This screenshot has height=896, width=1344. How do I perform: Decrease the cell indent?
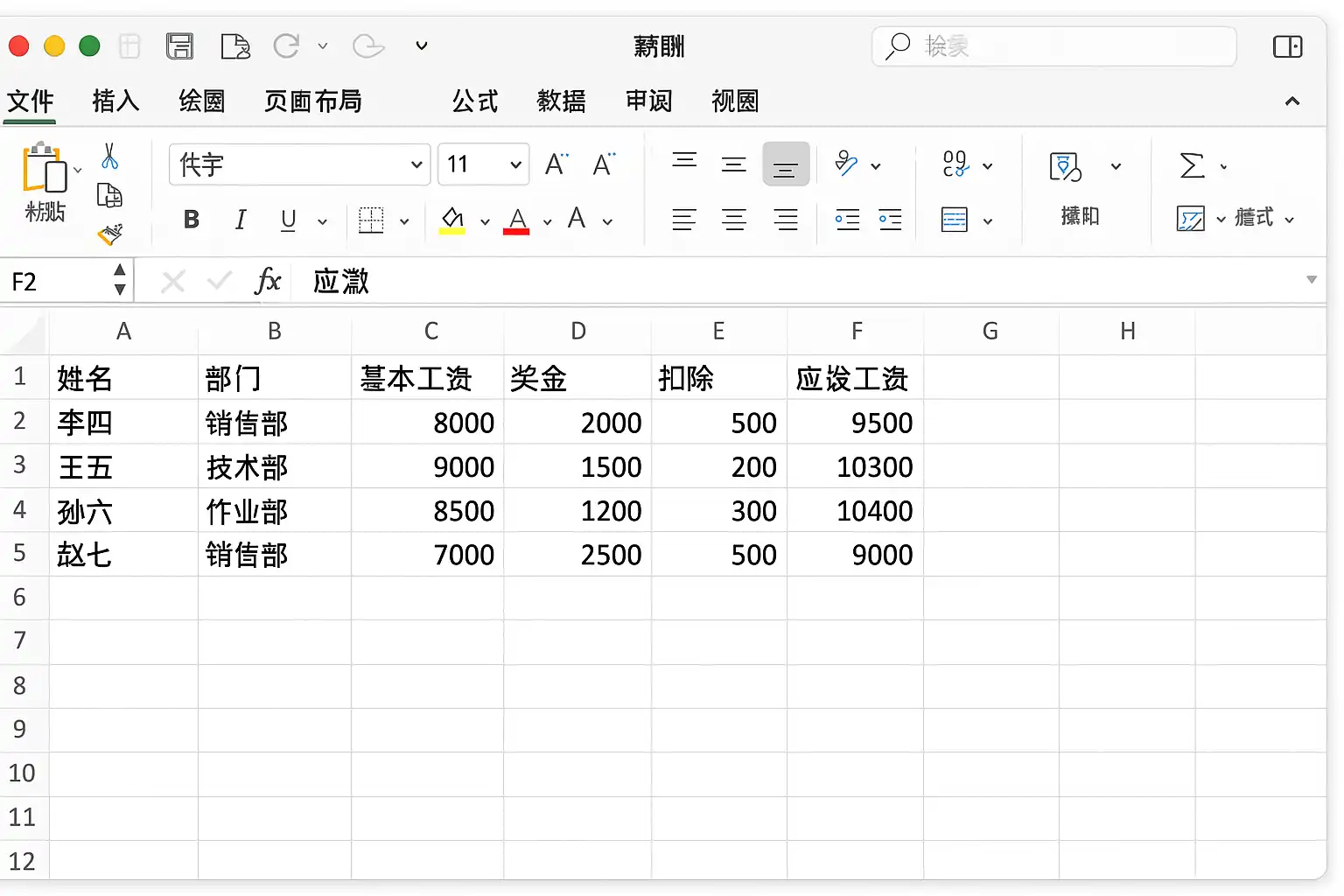point(847,220)
